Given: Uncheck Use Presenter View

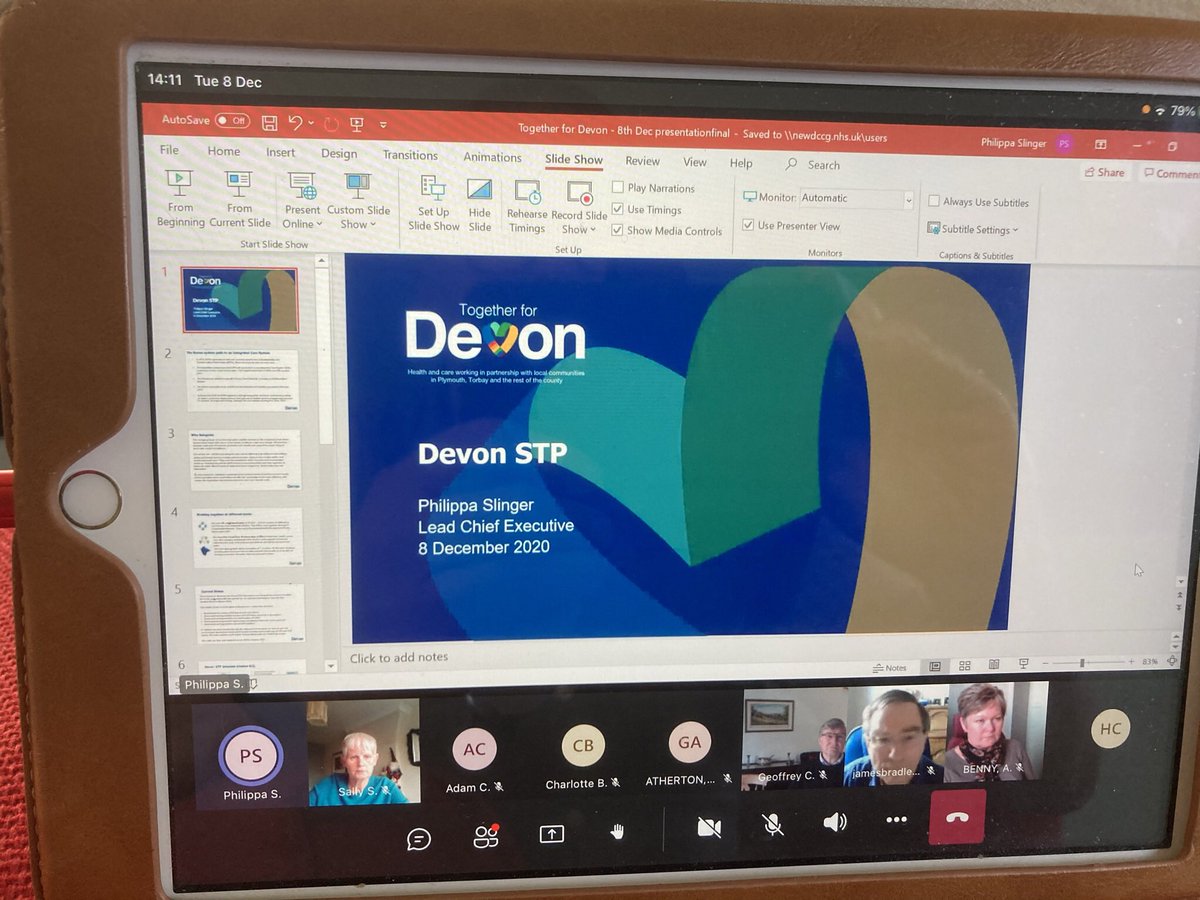Looking at the screenshot, I should click(x=748, y=225).
